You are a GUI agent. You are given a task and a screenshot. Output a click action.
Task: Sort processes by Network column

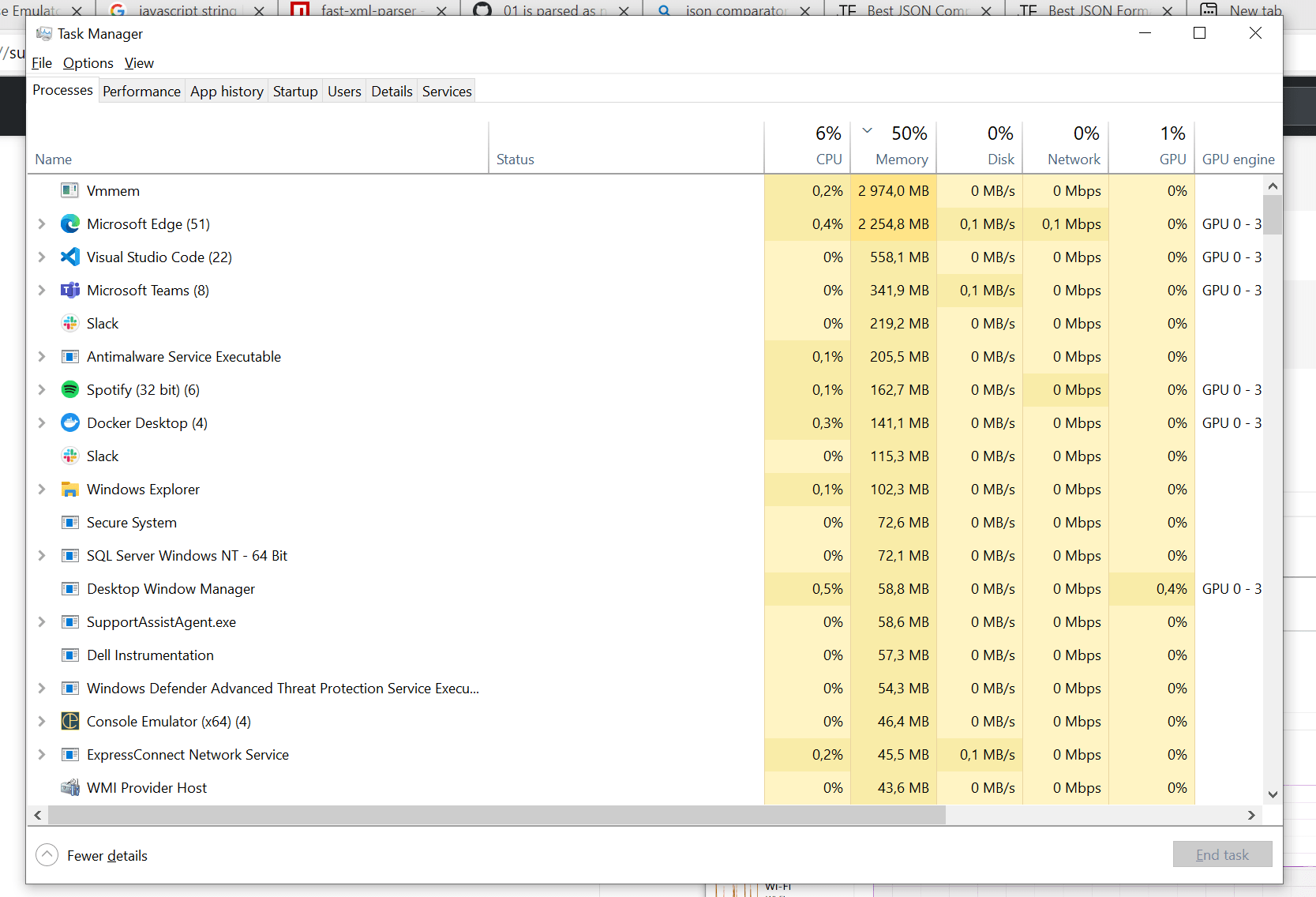point(1066,148)
